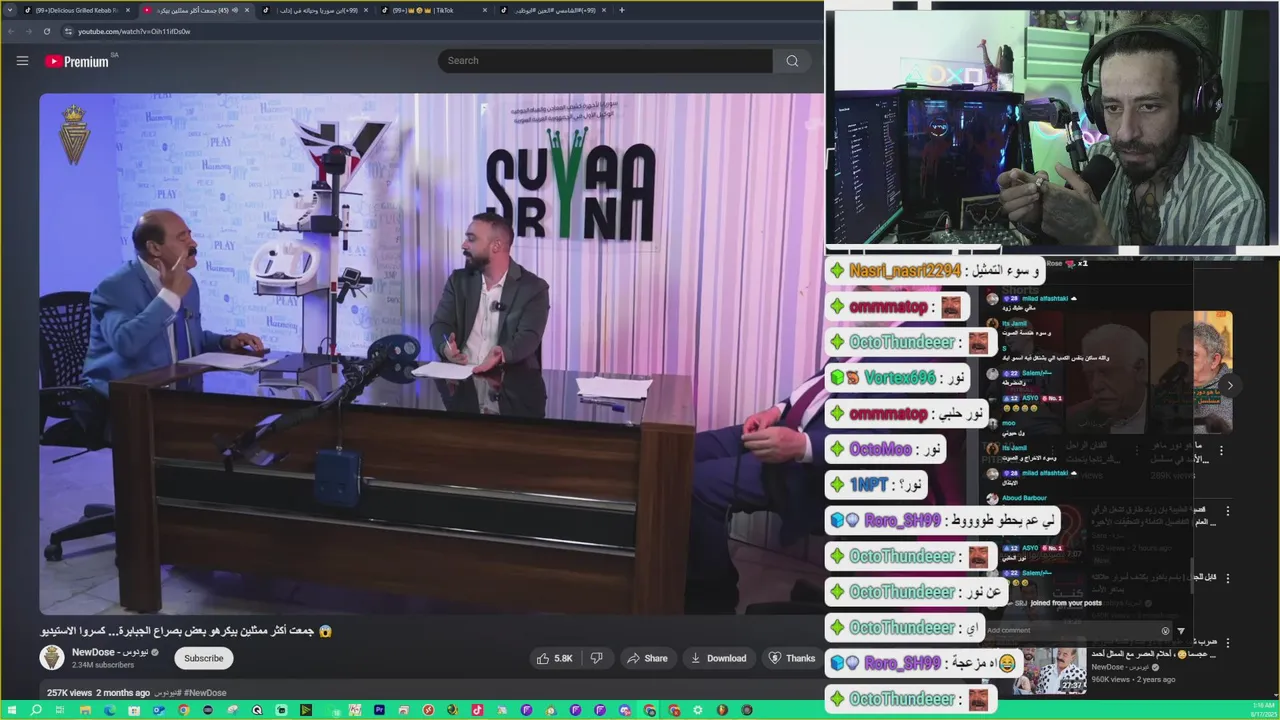Show next Shorts with the arrow

tap(1230, 385)
